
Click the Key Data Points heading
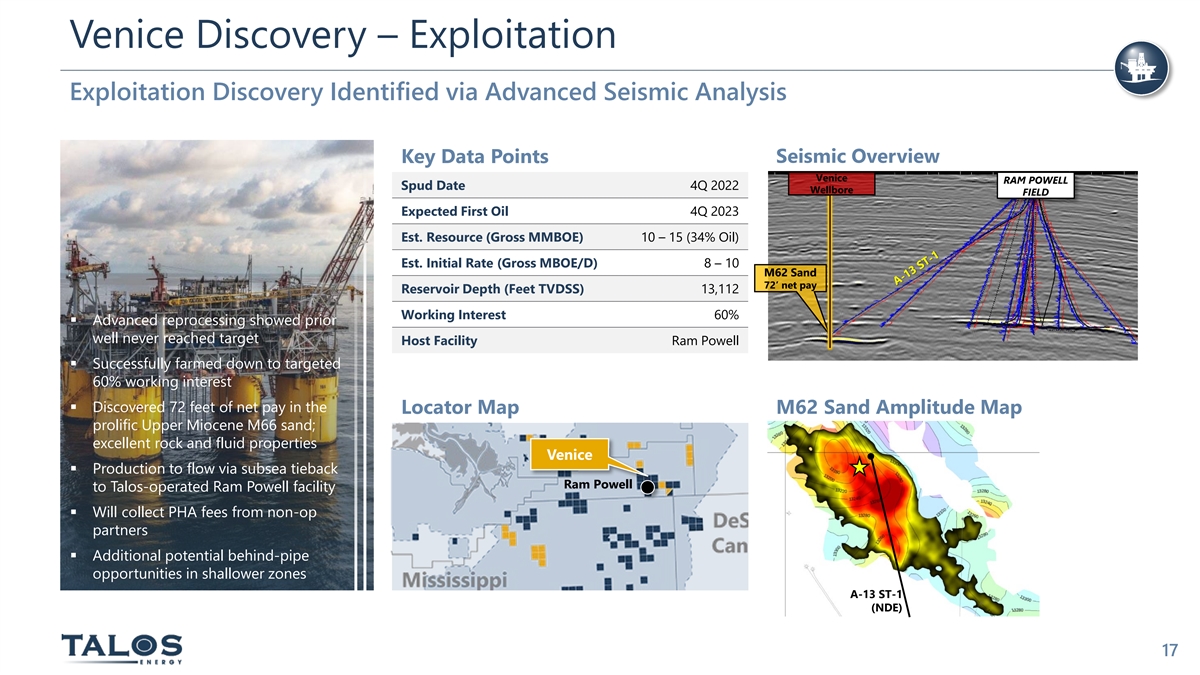click(474, 156)
